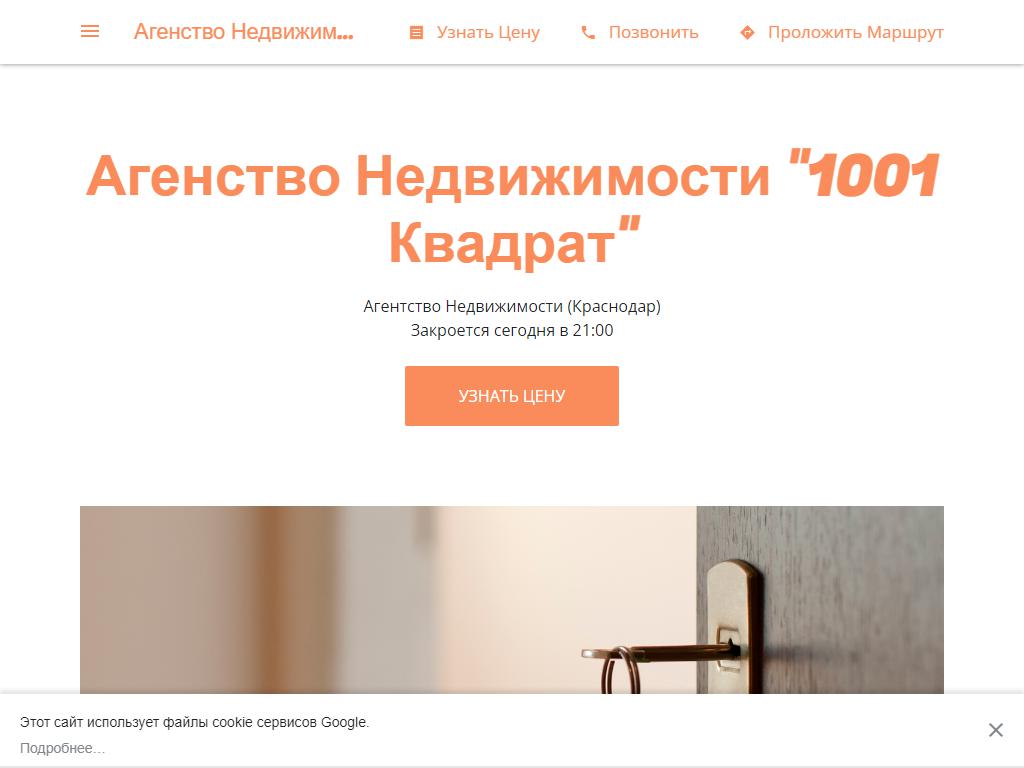This screenshot has width=1024, height=768.
Task: Choose Позвонить in the top bar
Action: point(654,33)
